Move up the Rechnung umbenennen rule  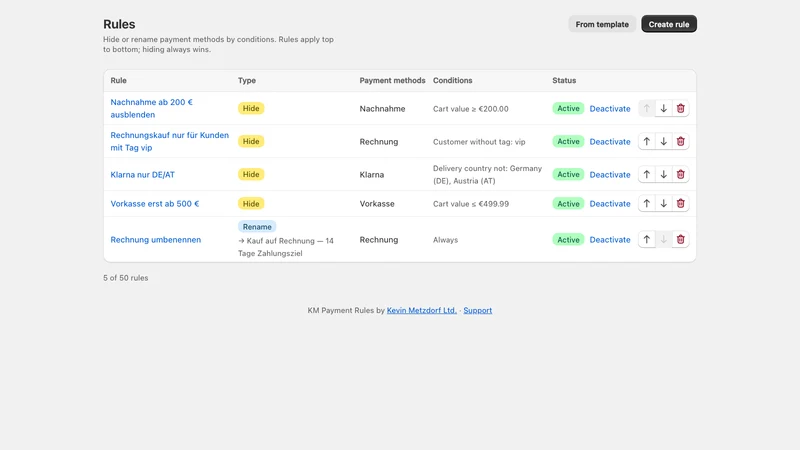[646, 239]
